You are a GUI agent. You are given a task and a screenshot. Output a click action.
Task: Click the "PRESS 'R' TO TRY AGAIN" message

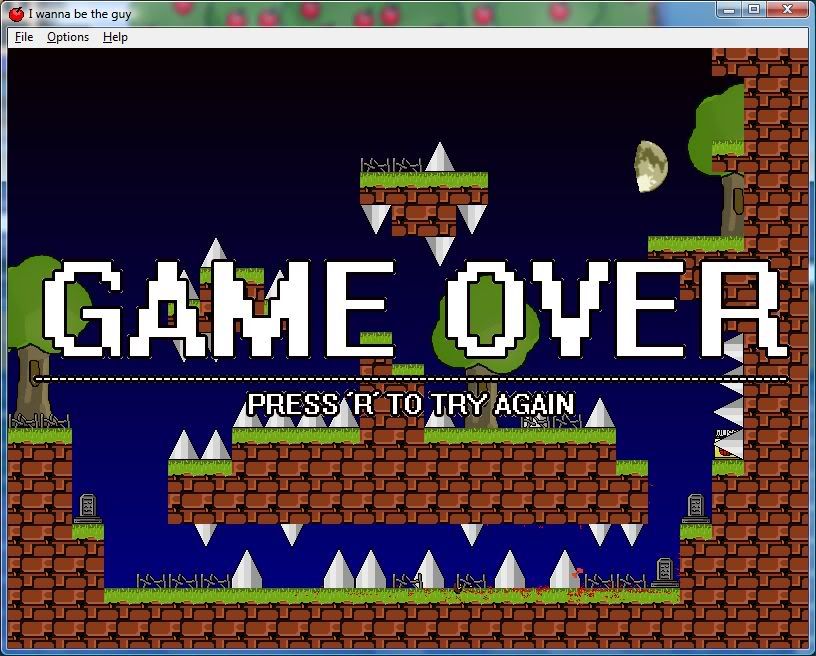point(411,404)
